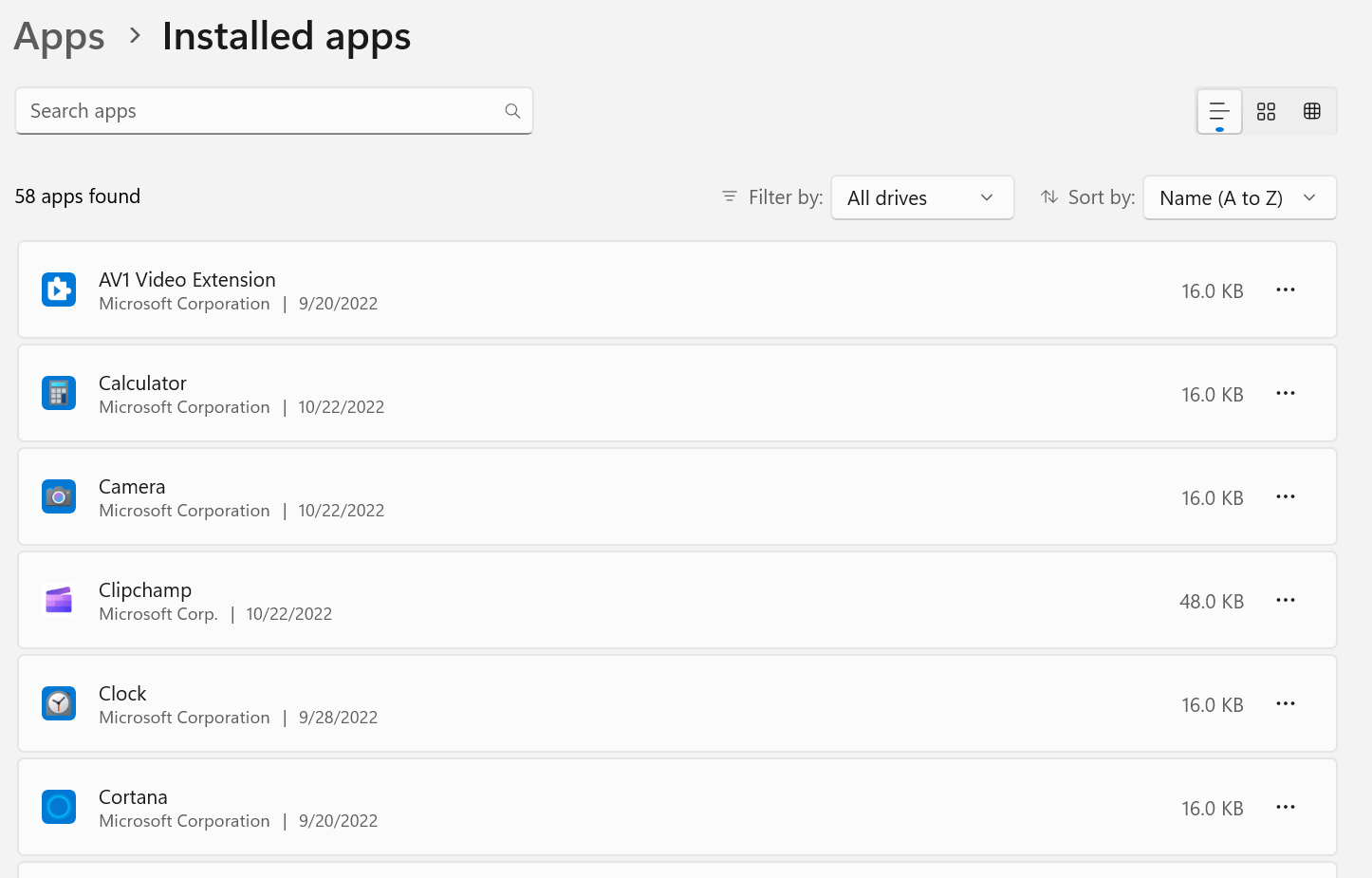
Task: Open more options for Calculator
Action: (x=1286, y=393)
